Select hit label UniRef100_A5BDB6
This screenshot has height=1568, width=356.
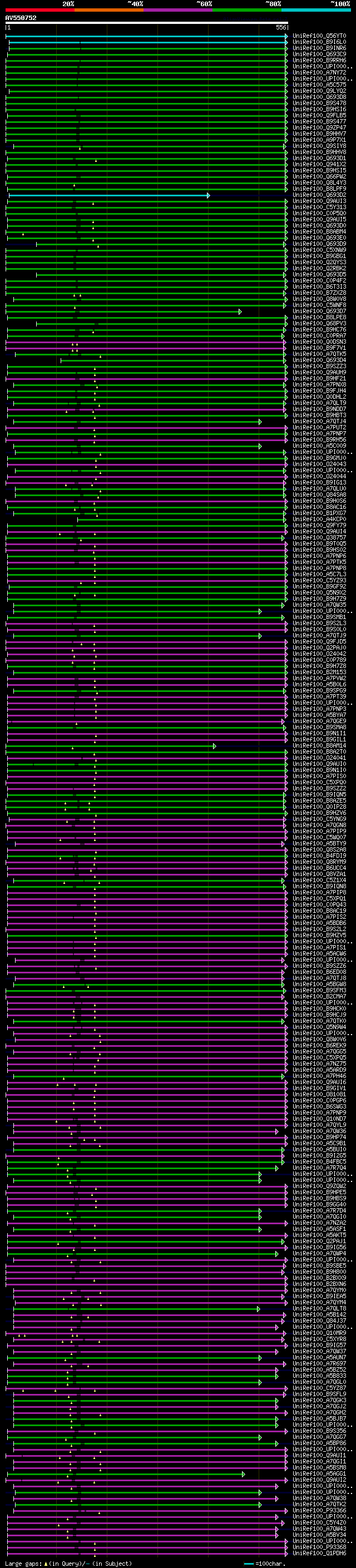319,922
